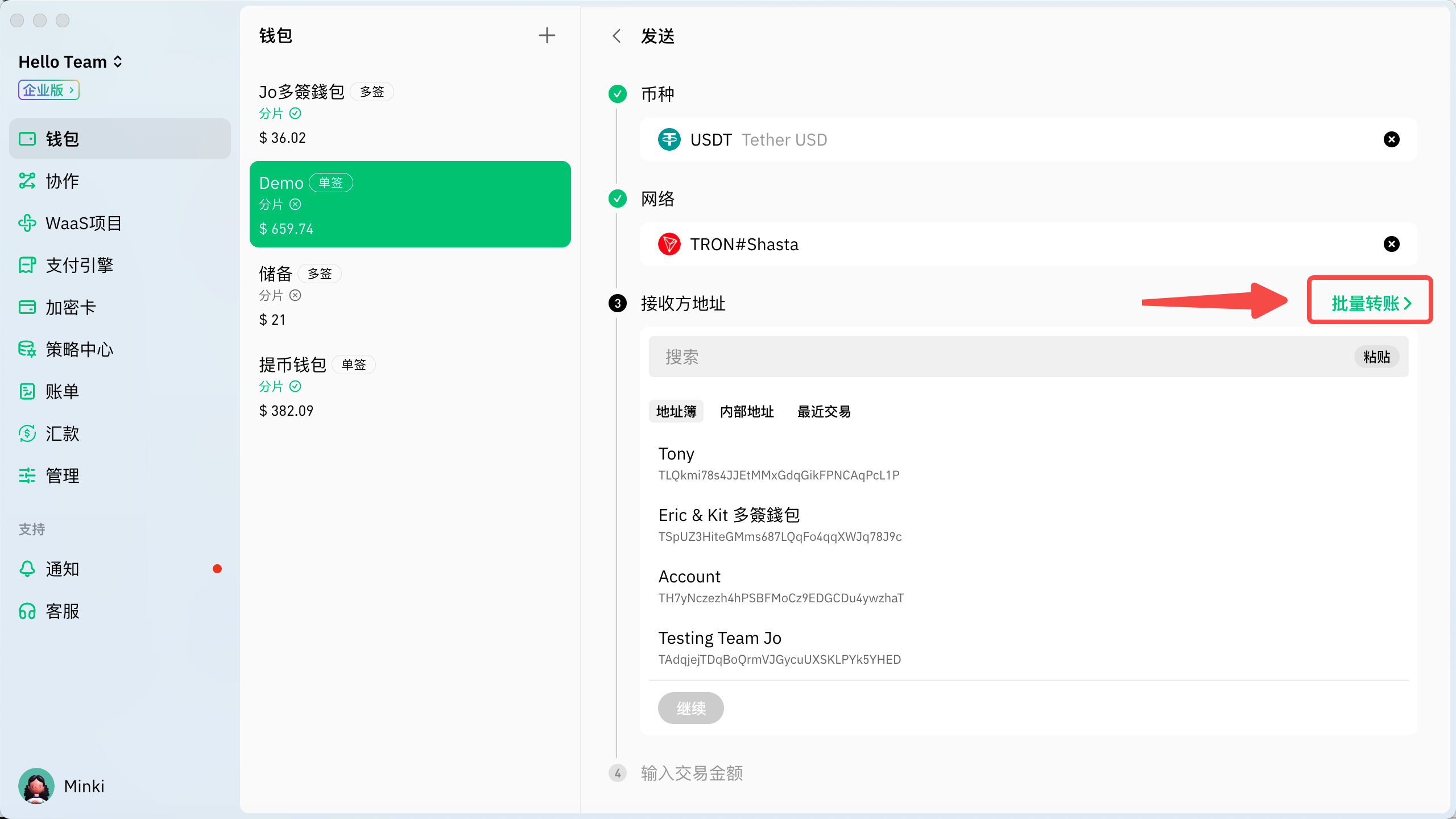This screenshot has width=1456, height=819.
Task: Go back using the arrow beside 发送
Action: click(x=617, y=36)
